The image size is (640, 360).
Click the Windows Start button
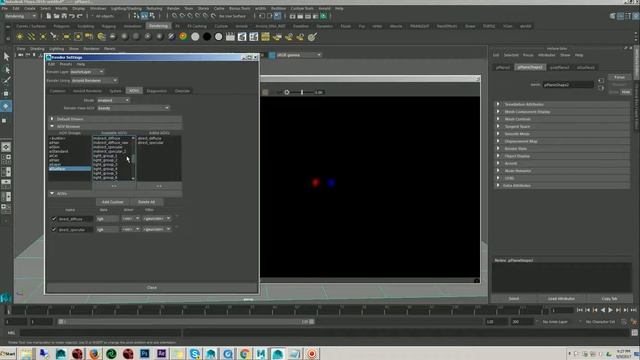pyautogui.click(x=8, y=353)
